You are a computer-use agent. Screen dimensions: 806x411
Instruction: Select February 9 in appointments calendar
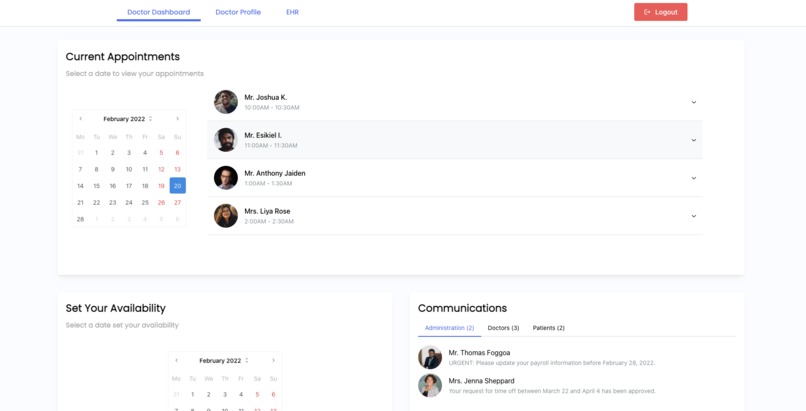point(113,169)
